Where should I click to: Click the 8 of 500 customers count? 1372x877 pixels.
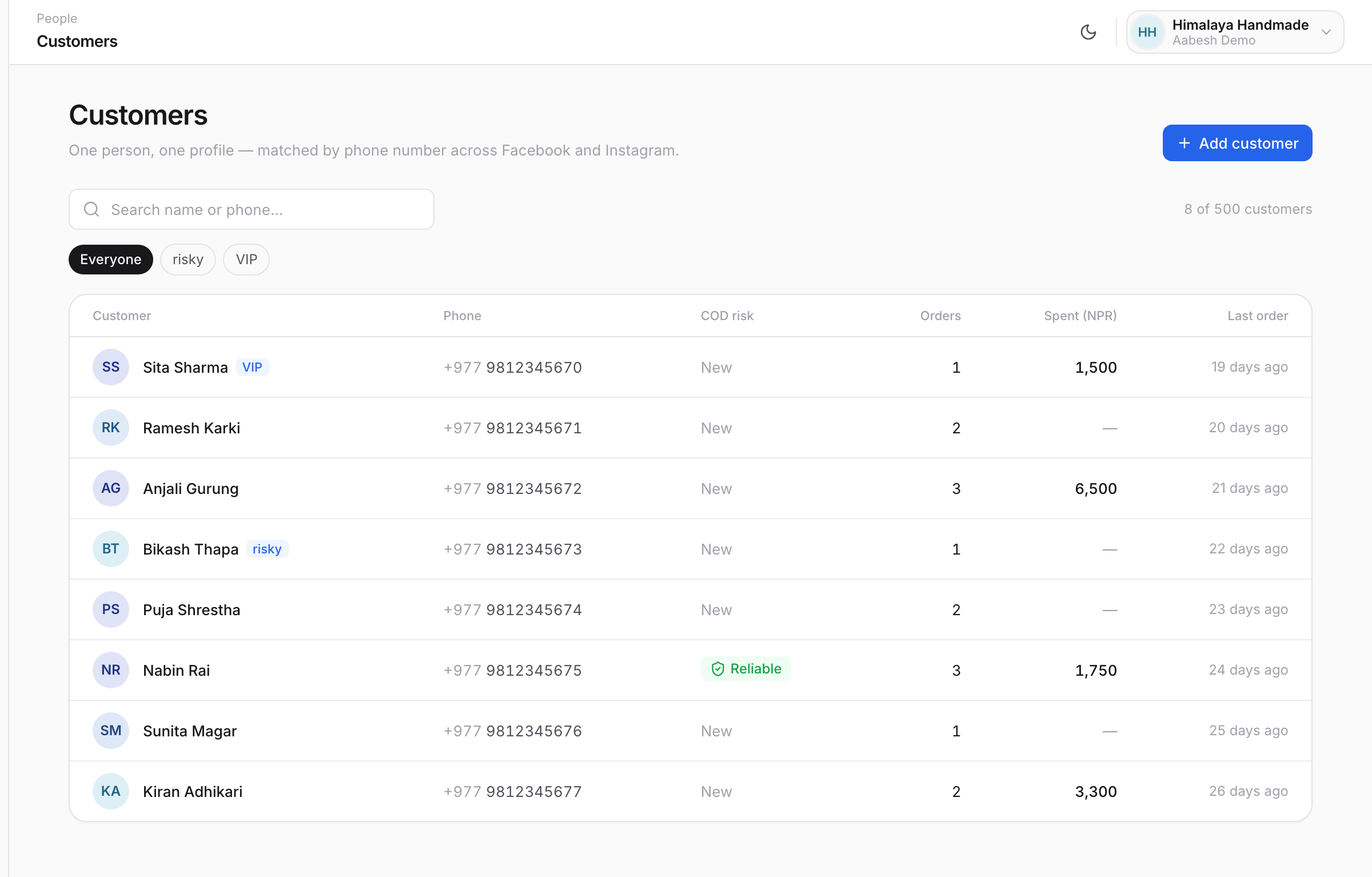(x=1248, y=209)
